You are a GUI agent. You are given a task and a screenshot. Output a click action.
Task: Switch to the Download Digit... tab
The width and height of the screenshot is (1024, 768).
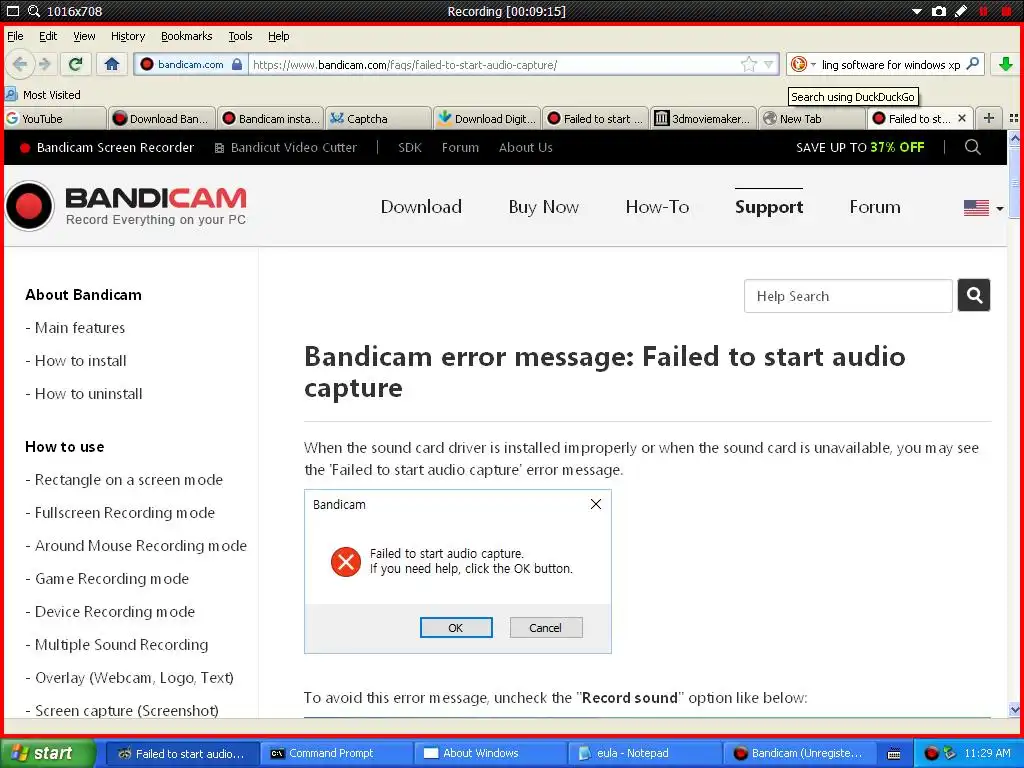(487, 118)
